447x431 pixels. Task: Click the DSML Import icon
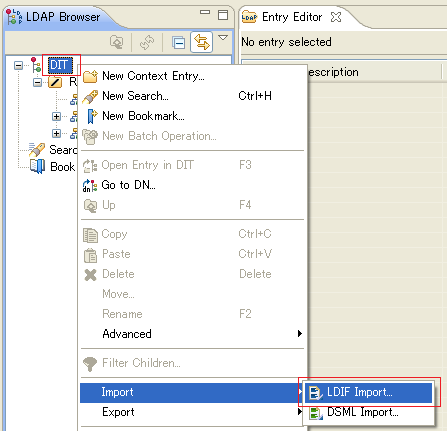tap(315, 413)
